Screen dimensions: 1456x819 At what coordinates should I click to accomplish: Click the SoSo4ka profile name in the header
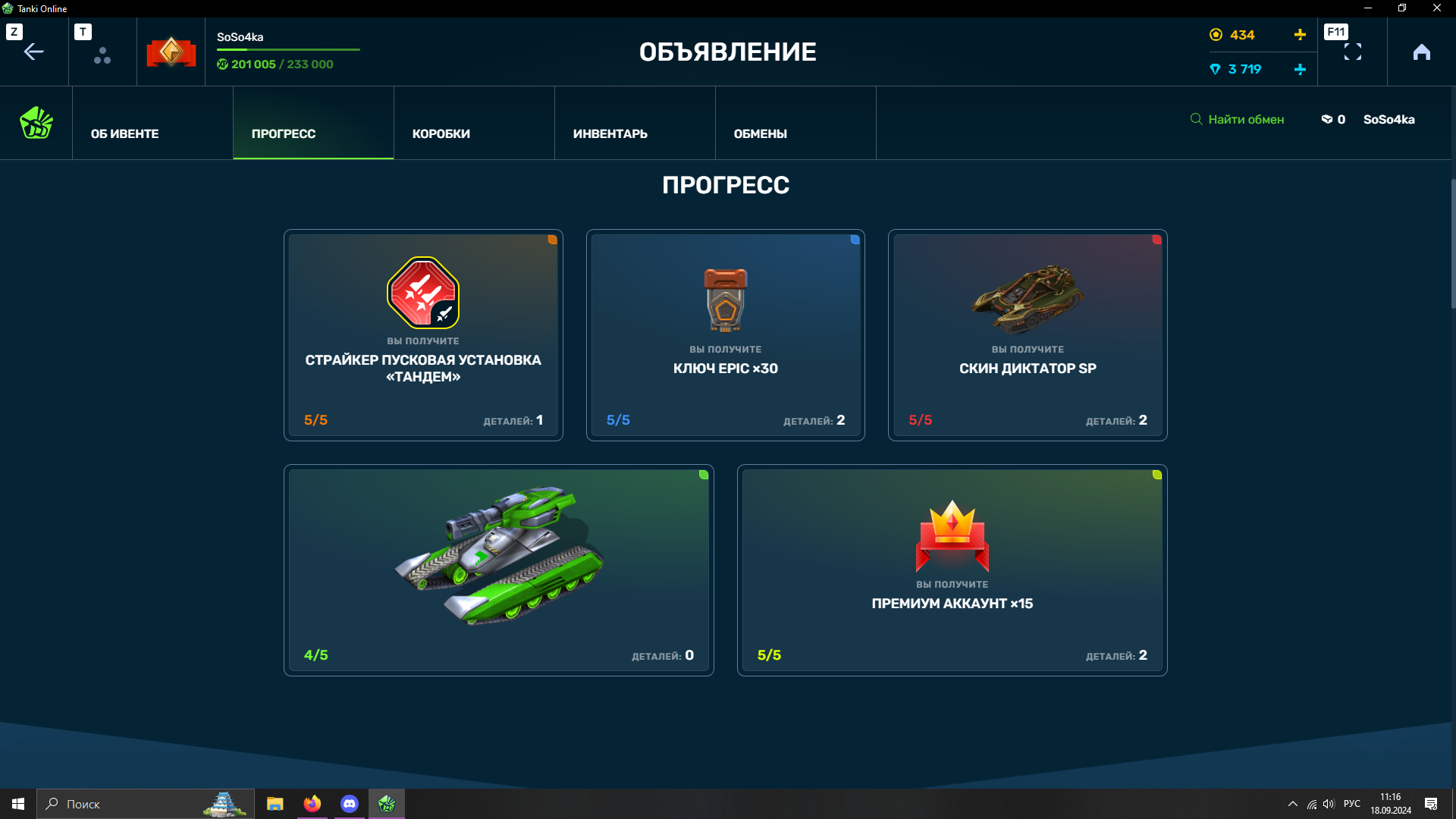(240, 37)
